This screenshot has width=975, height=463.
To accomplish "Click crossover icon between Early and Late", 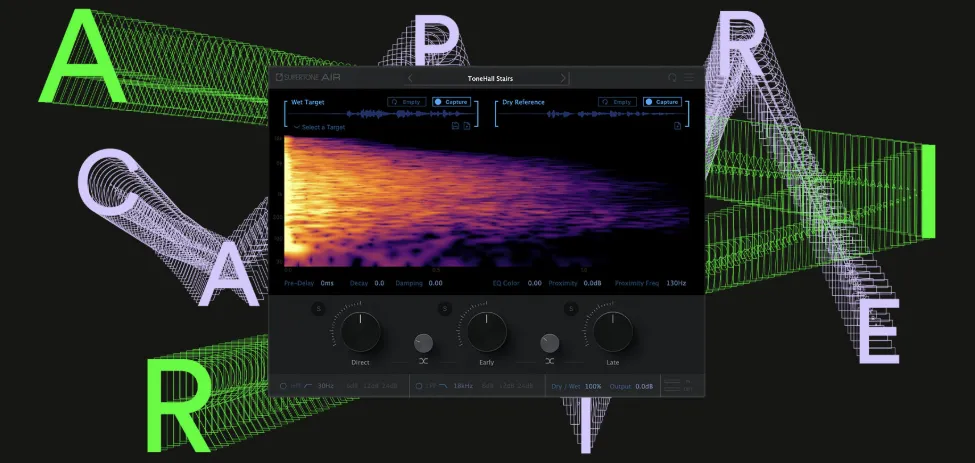I will pos(550,361).
